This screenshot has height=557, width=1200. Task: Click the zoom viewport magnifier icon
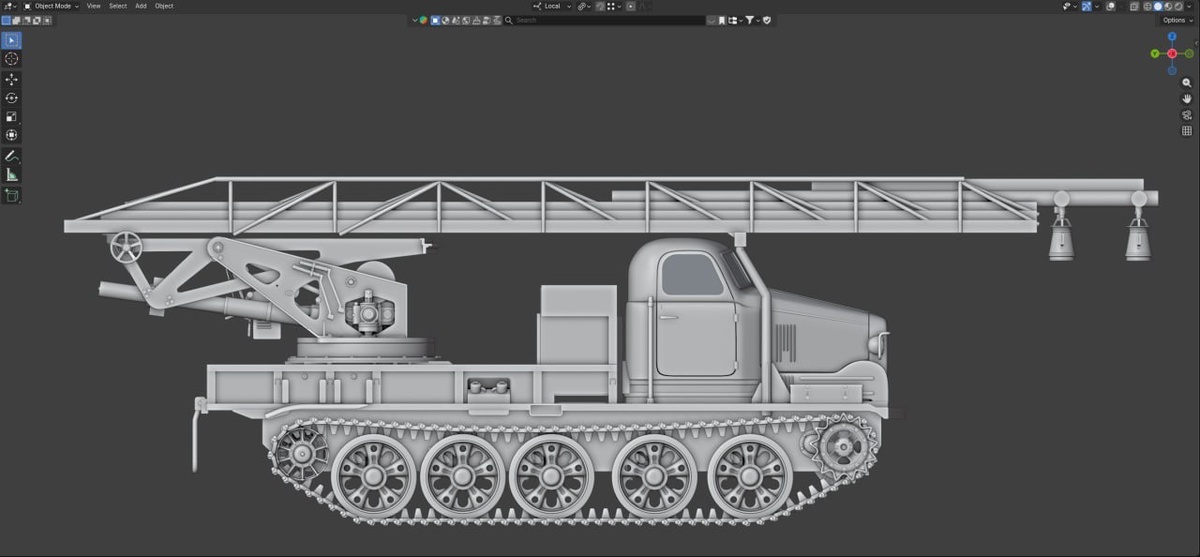coord(1187,83)
